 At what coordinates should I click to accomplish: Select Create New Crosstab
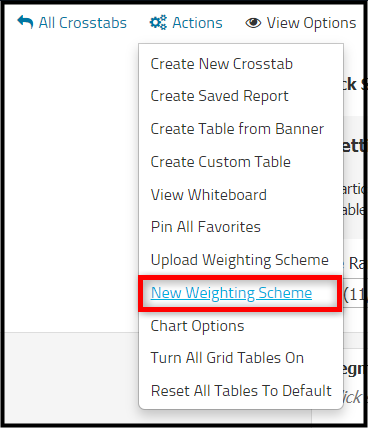pos(222,64)
